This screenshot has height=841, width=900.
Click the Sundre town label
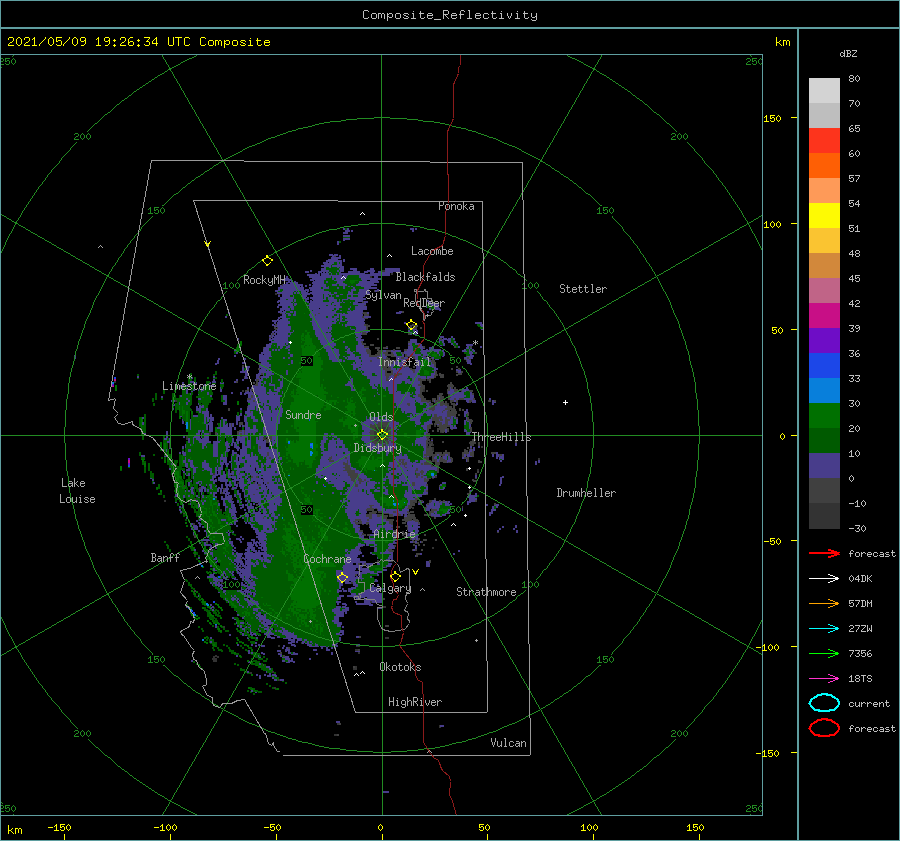pyautogui.click(x=303, y=414)
